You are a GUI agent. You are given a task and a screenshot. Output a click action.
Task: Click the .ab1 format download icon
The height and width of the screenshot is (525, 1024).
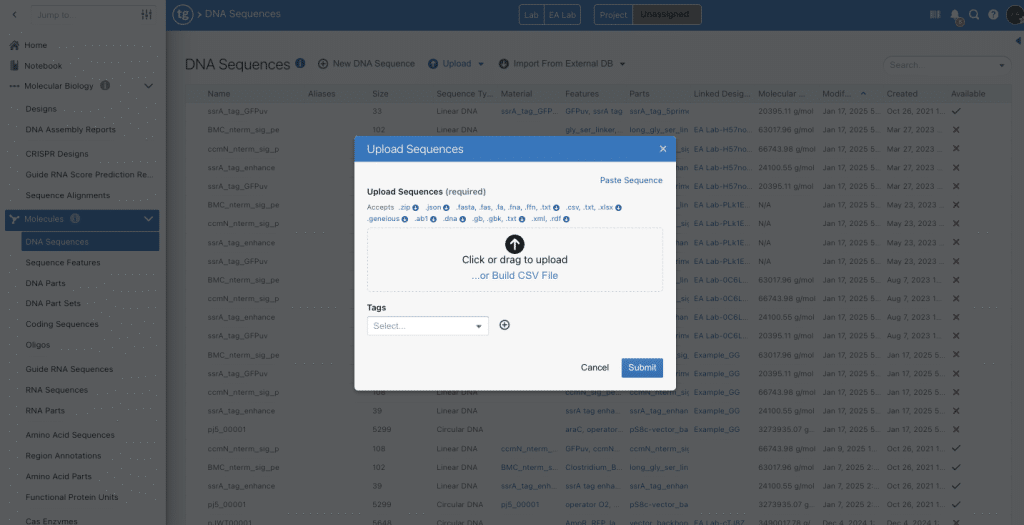click(433, 218)
